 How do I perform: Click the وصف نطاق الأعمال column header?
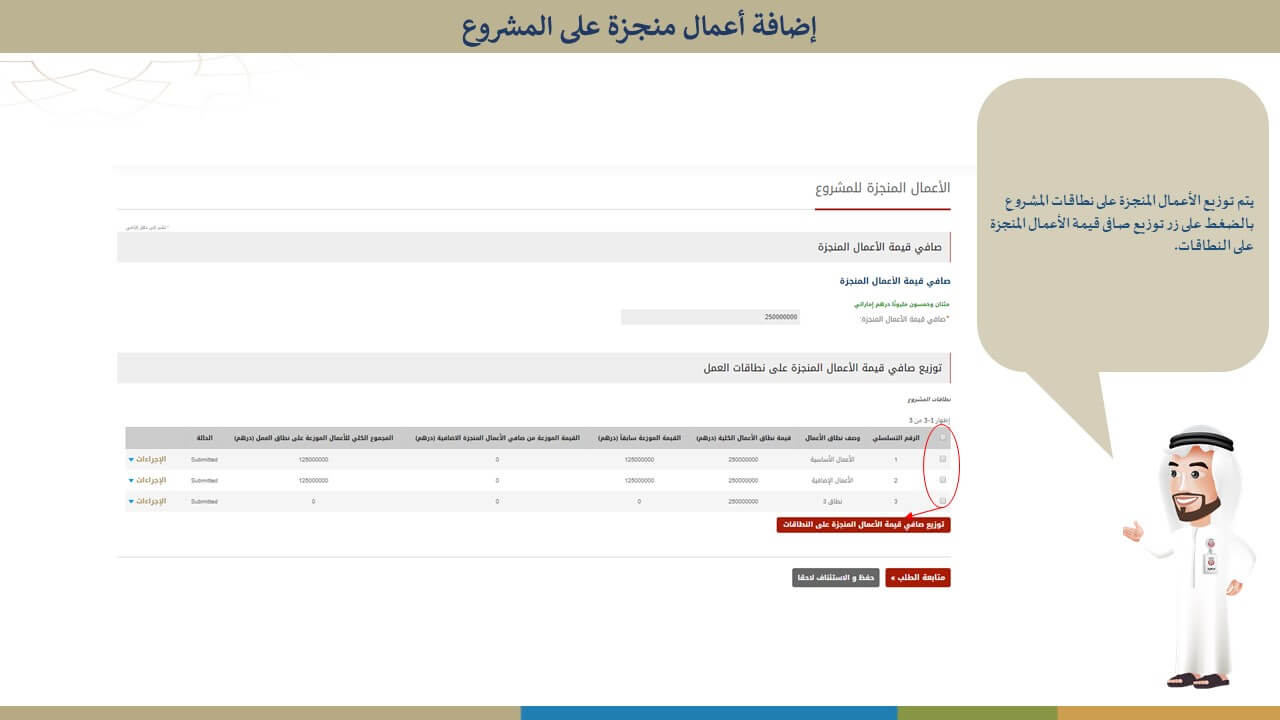829,438
